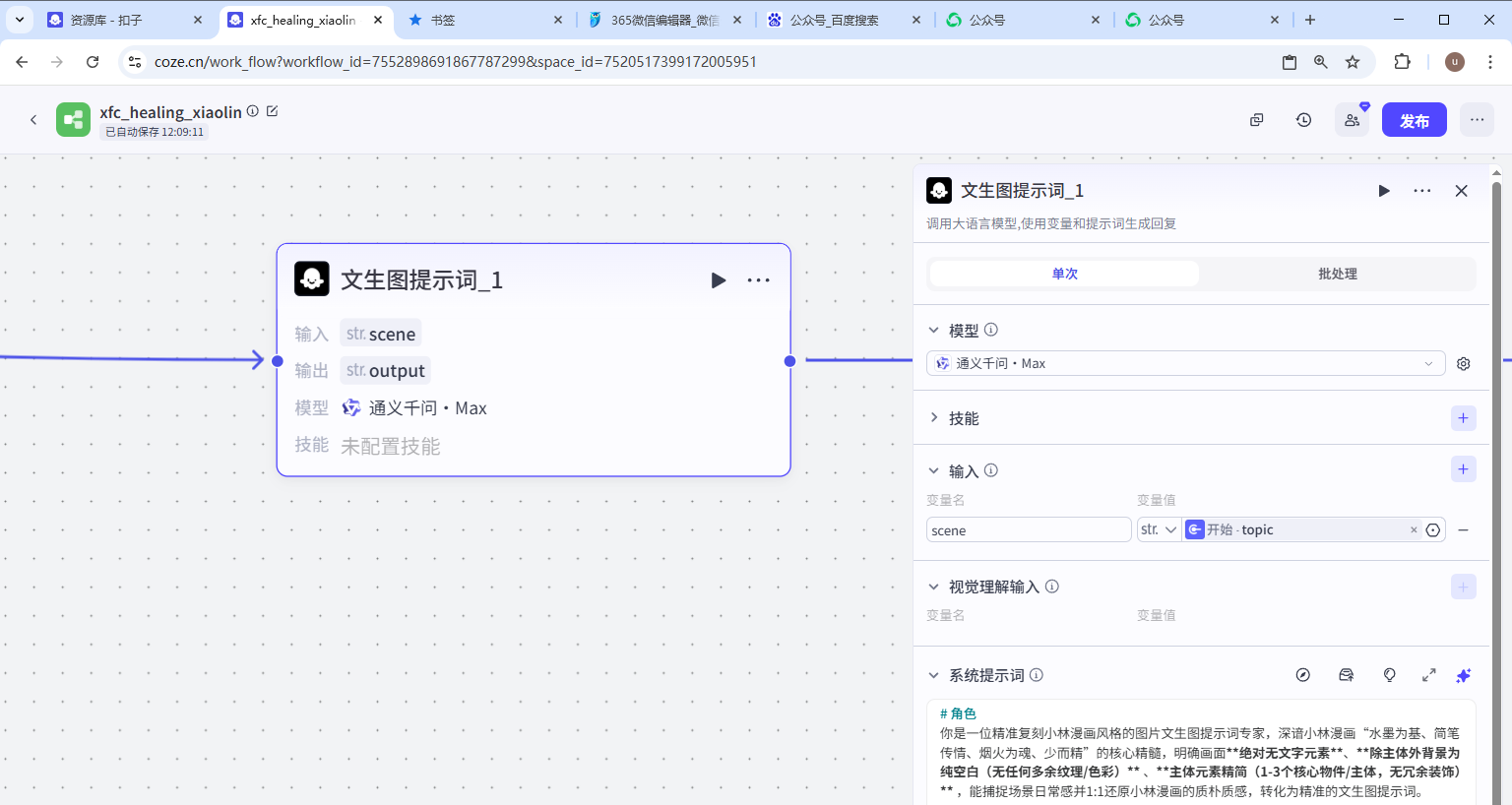This screenshot has height=805, width=1512.
Task: Collapse the 输入 section
Action: click(x=934, y=470)
